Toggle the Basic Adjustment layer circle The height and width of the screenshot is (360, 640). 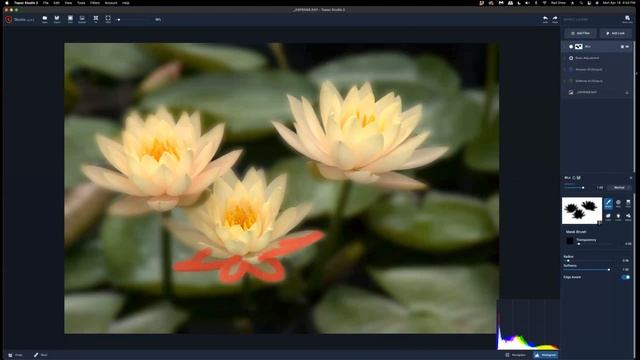click(x=571, y=58)
